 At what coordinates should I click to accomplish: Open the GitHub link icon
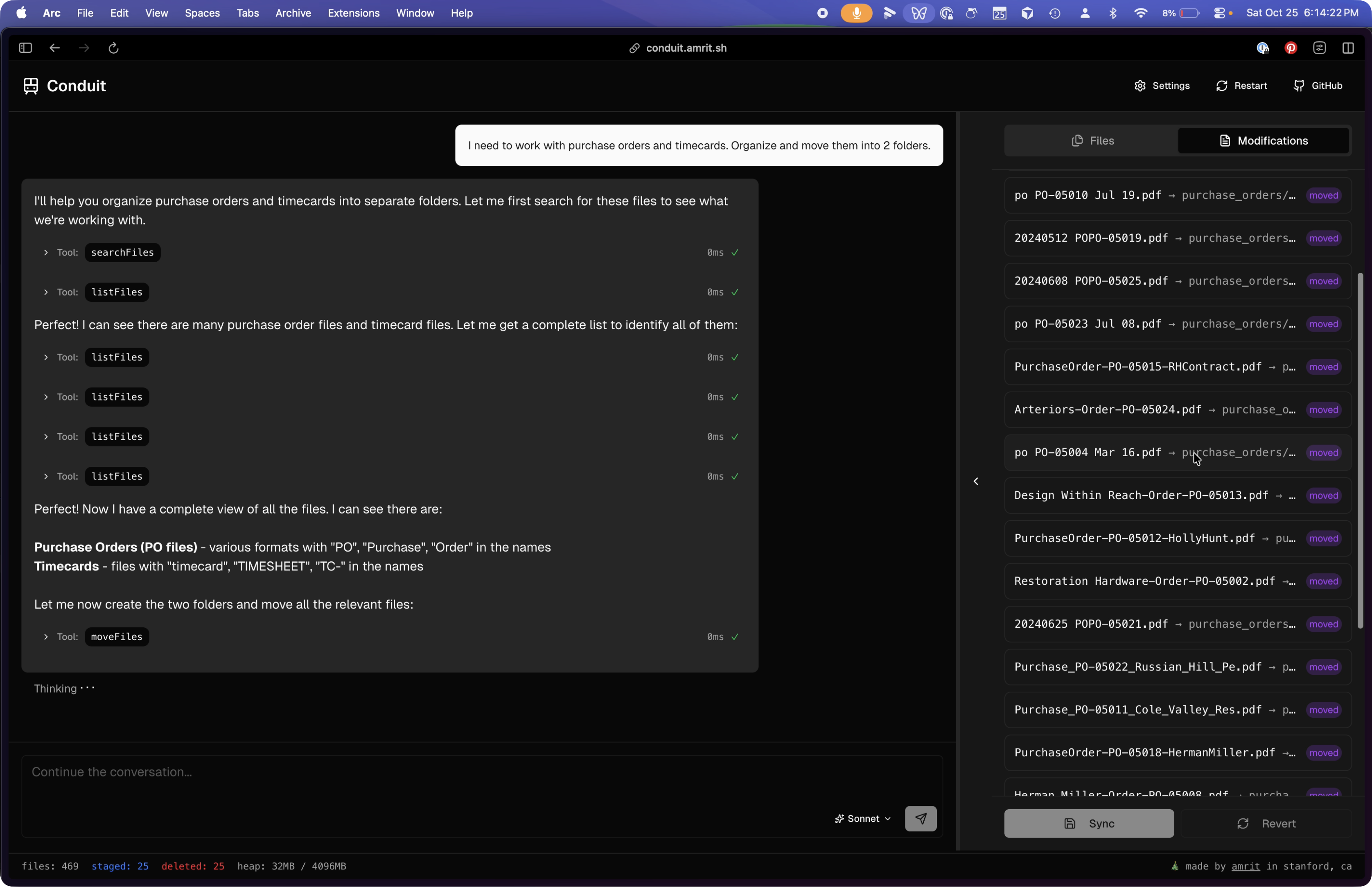1298,86
